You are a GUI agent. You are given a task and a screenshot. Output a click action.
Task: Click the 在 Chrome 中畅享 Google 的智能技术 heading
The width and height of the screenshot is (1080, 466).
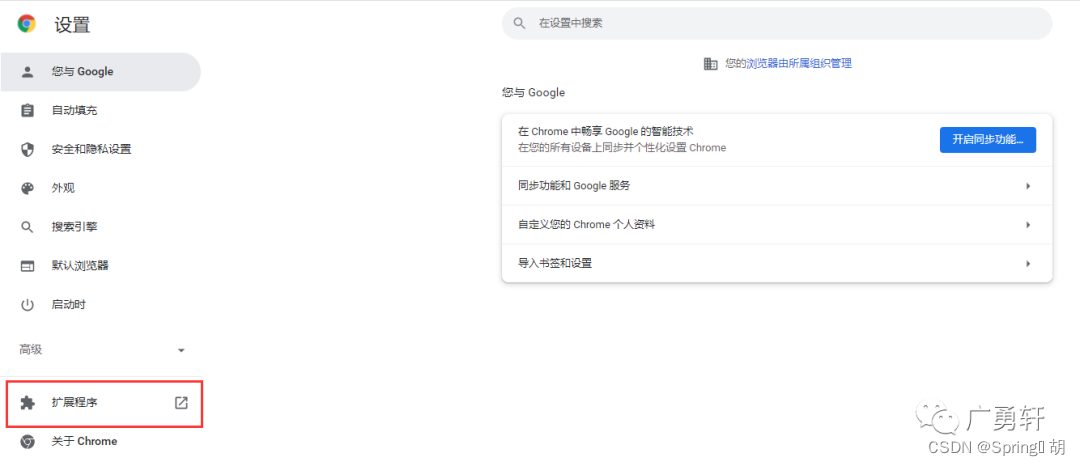605,131
